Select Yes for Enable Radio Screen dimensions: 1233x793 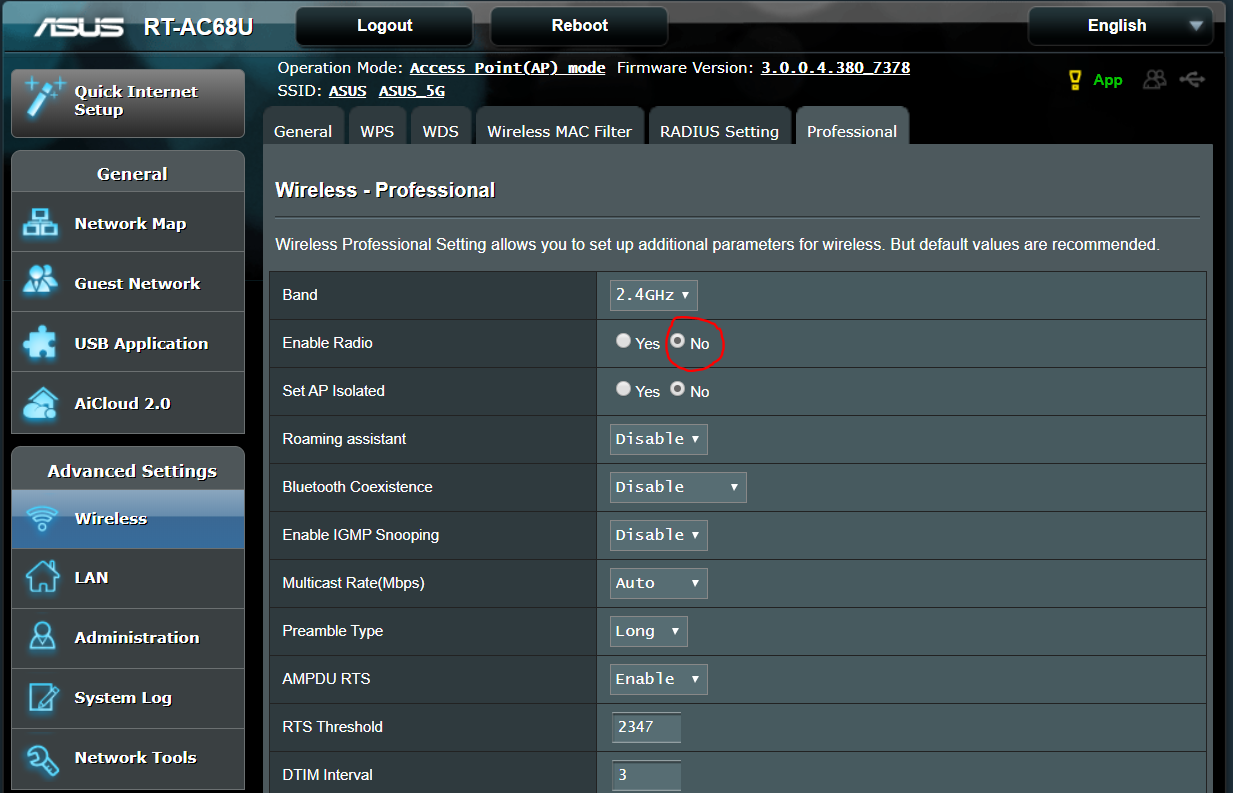pos(624,342)
